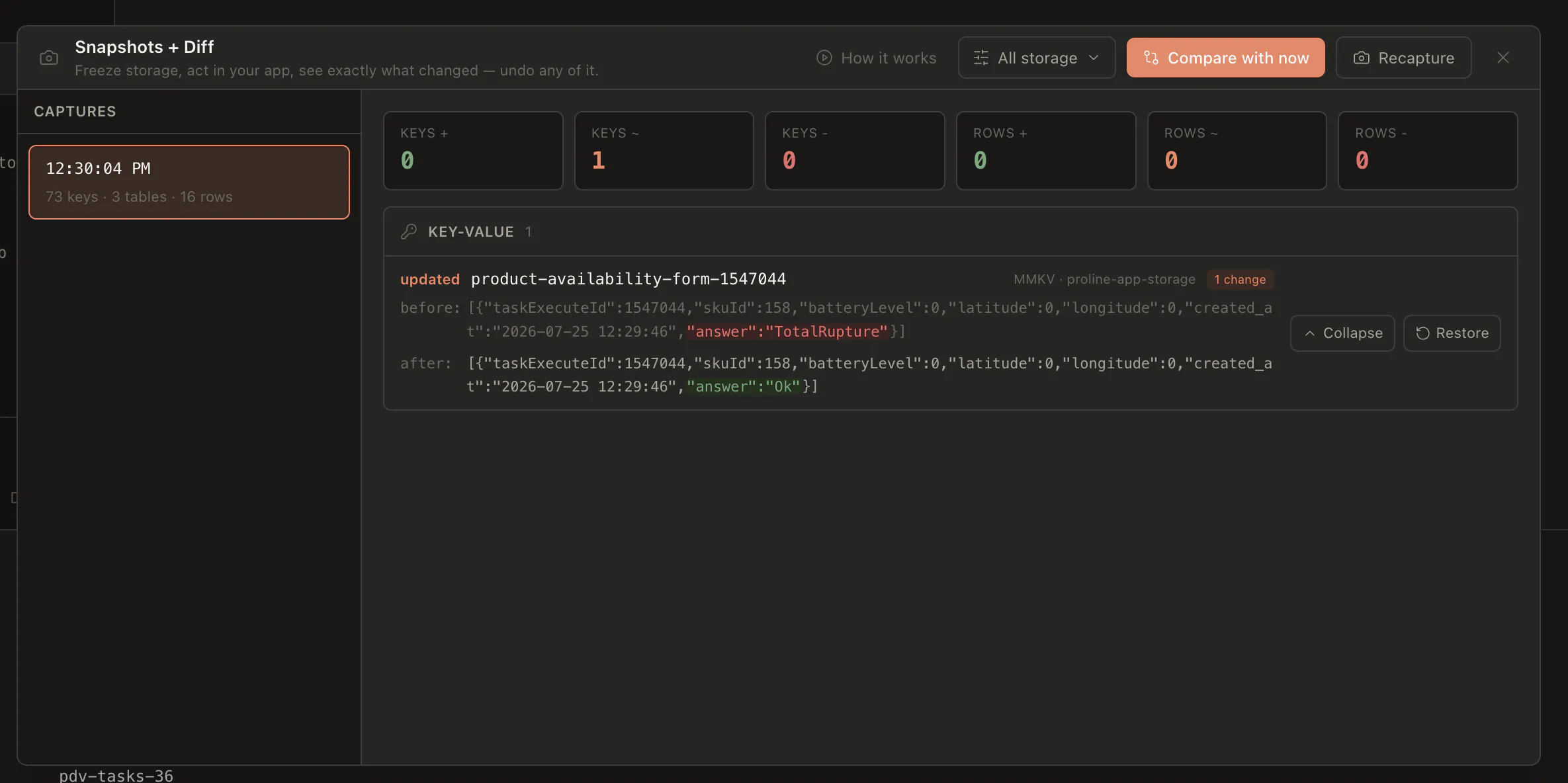Click the camera icon beside Snapshots + Diff
This screenshot has height=783, width=1568.
(49, 58)
